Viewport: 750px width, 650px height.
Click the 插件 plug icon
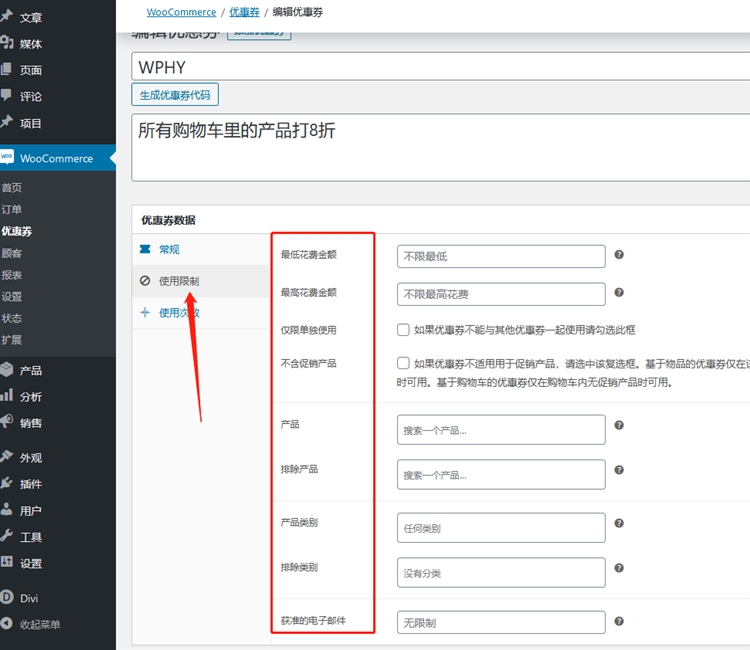click(x=7, y=483)
